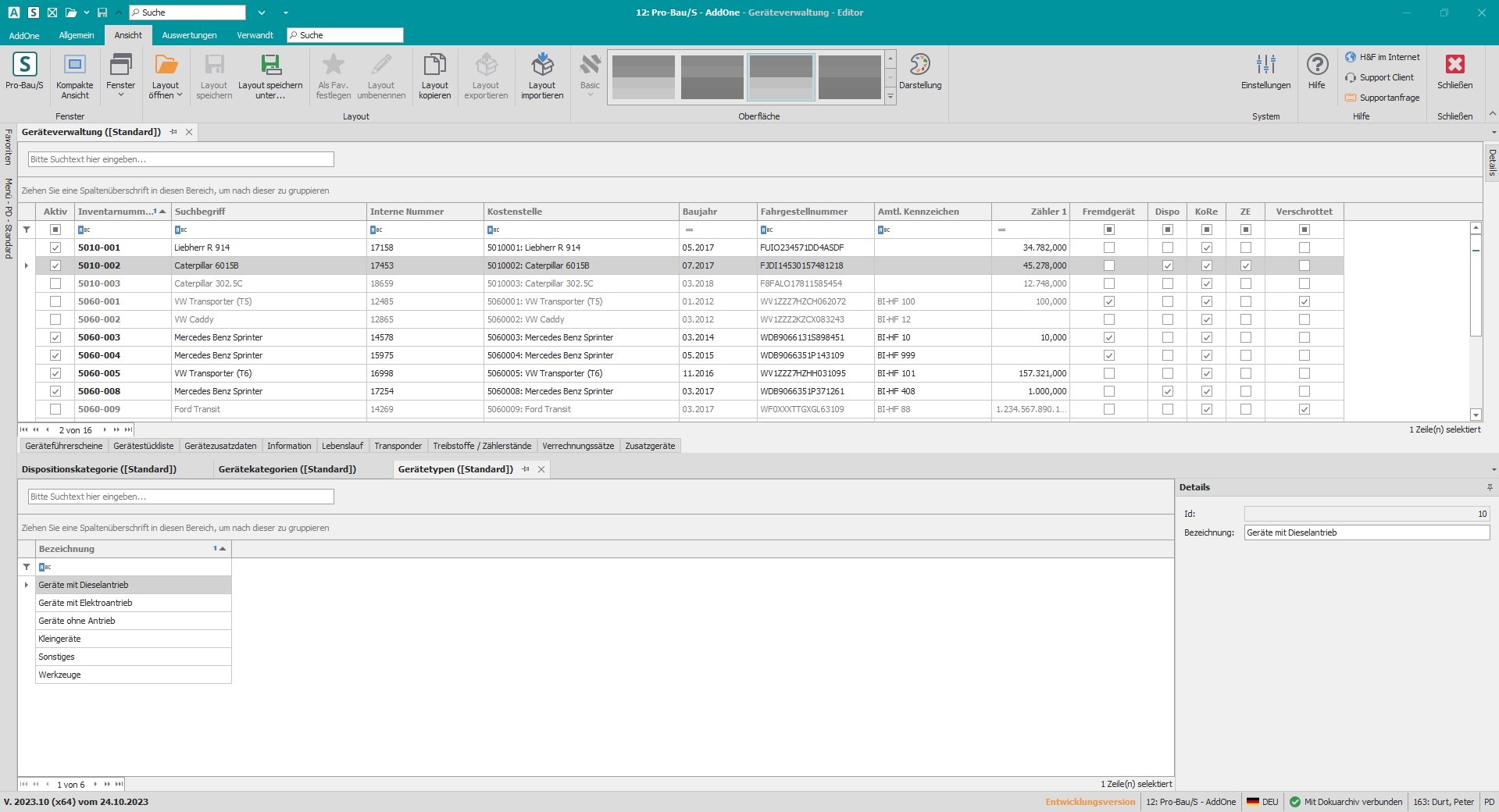Viewport: 1499px width, 812px height.
Task: Toggle Verschrottet checkbox for 5060-001 row
Action: click(x=1304, y=301)
